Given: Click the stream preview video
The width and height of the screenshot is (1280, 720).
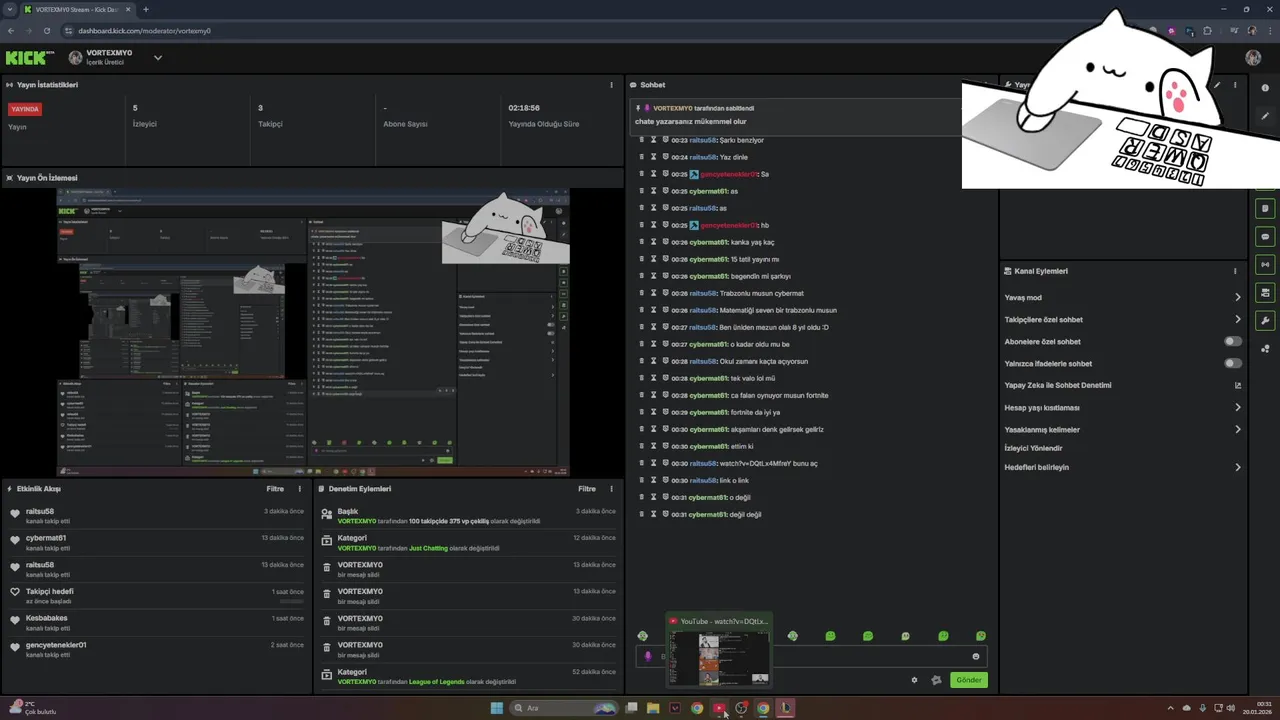Looking at the screenshot, I should pyautogui.click(x=313, y=332).
